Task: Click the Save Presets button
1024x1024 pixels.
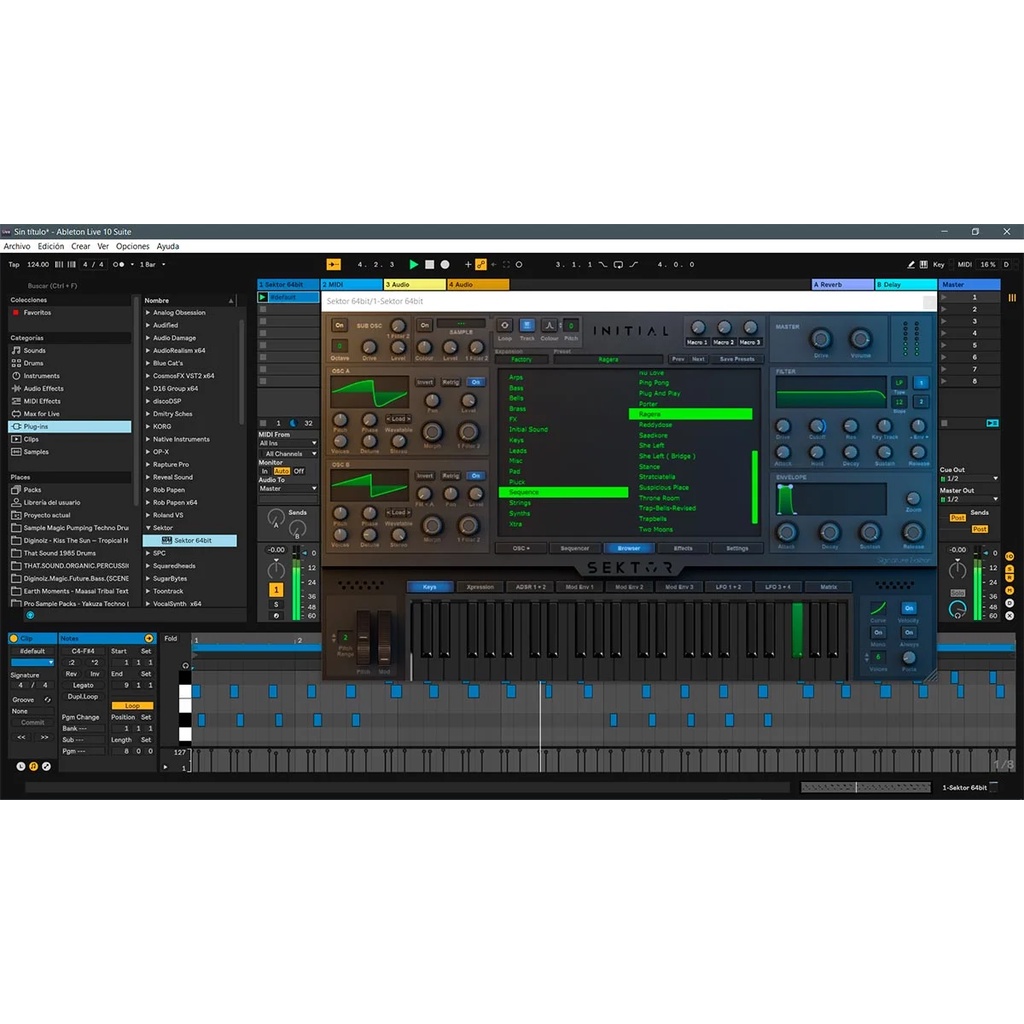Action: point(737,359)
